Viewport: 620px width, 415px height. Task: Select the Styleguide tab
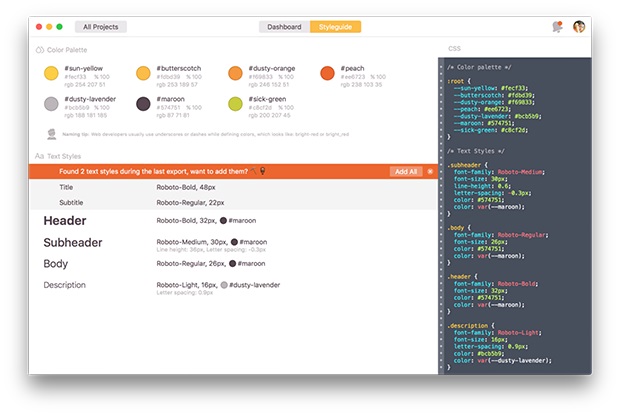click(x=335, y=27)
